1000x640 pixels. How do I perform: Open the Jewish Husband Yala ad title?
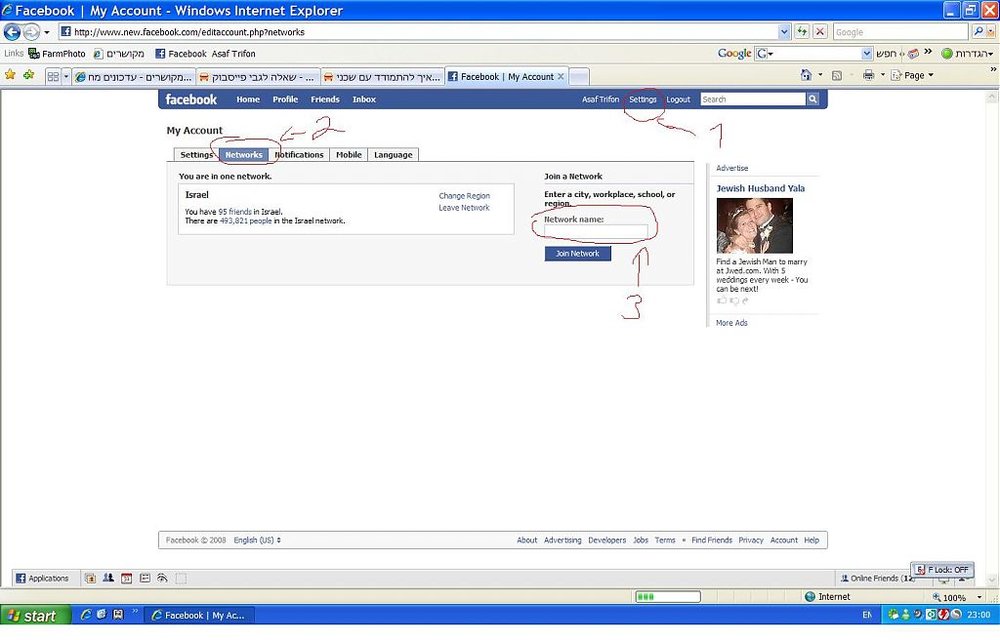coord(760,188)
